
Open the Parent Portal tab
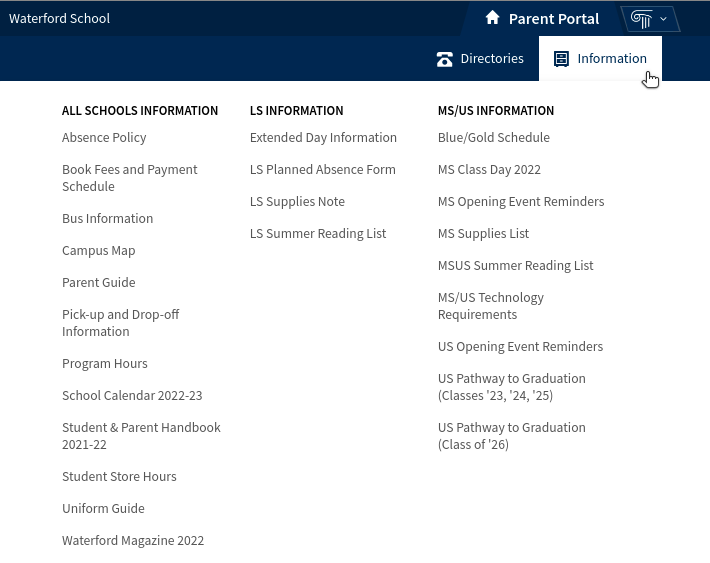point(553,19)
